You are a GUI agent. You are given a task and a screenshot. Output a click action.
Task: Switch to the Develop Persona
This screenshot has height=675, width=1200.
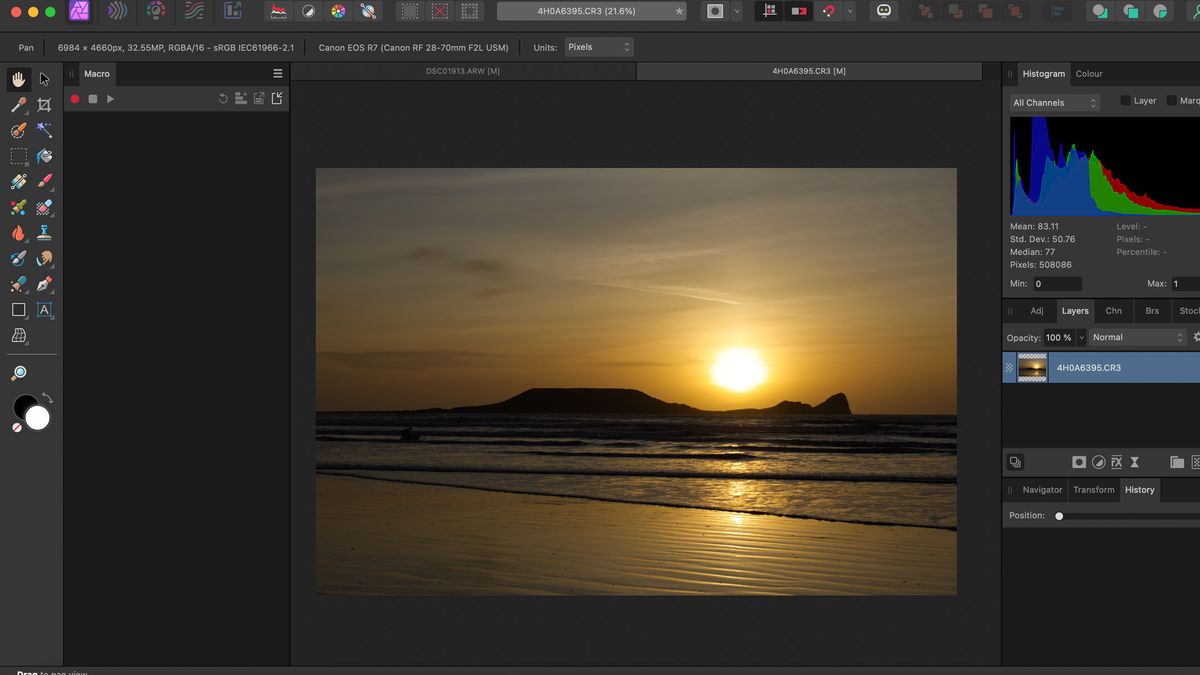155,12
